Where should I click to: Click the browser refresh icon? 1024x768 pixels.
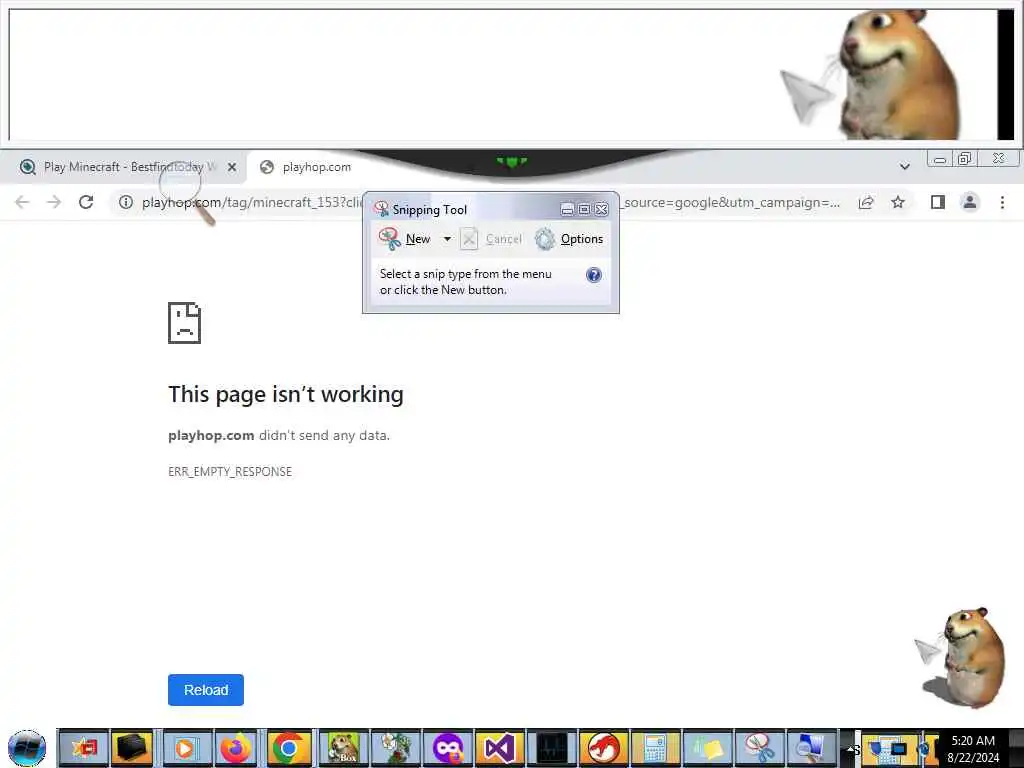point(86,202)
